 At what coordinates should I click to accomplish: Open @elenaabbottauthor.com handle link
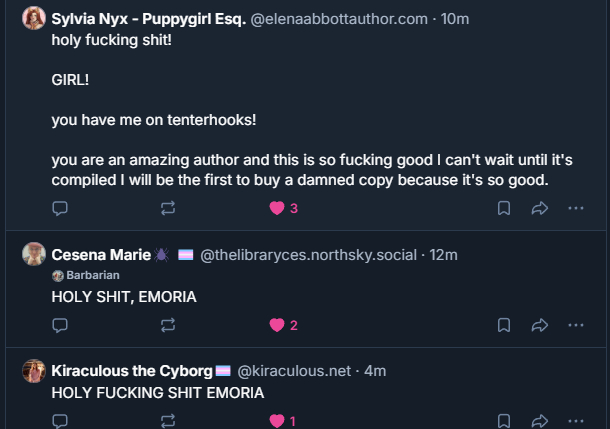point(340,19)
